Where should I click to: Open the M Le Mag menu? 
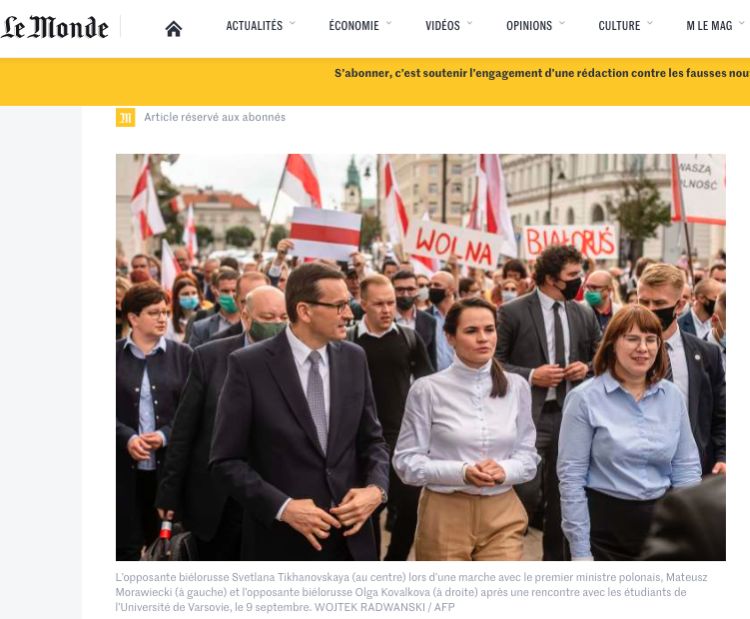pyautogui.click(x=709, y=26)
